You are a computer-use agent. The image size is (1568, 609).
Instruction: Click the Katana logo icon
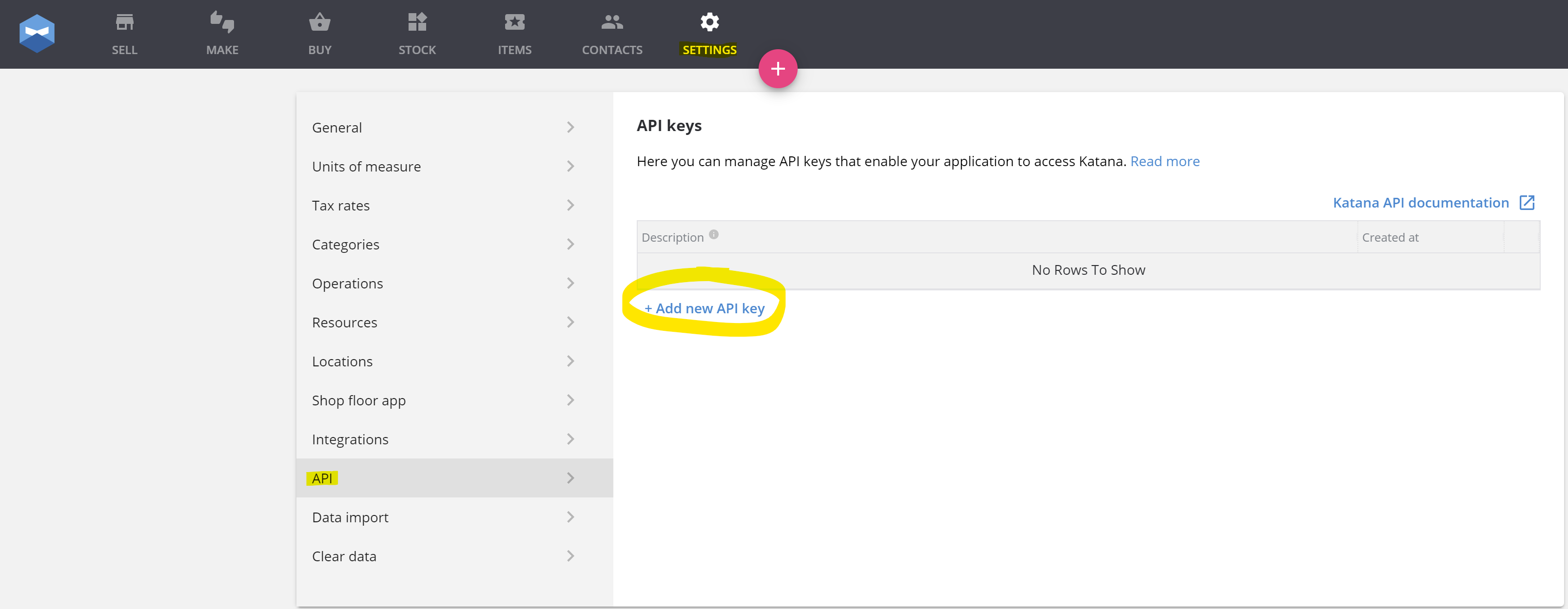(37, 34)
